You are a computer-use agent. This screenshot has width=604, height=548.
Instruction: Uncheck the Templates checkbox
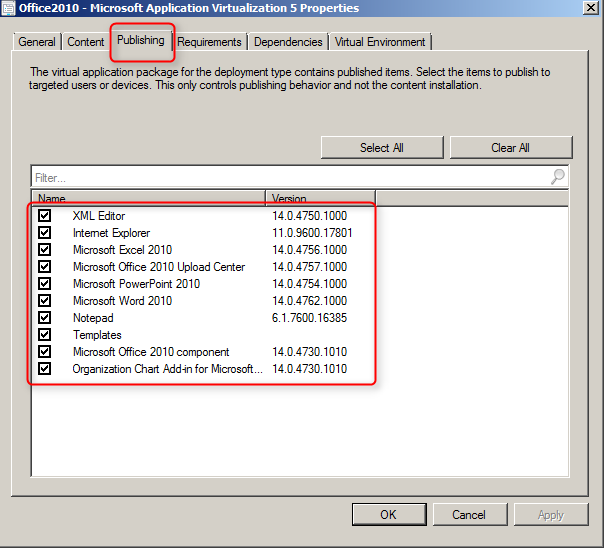click(x=44, y=334)
